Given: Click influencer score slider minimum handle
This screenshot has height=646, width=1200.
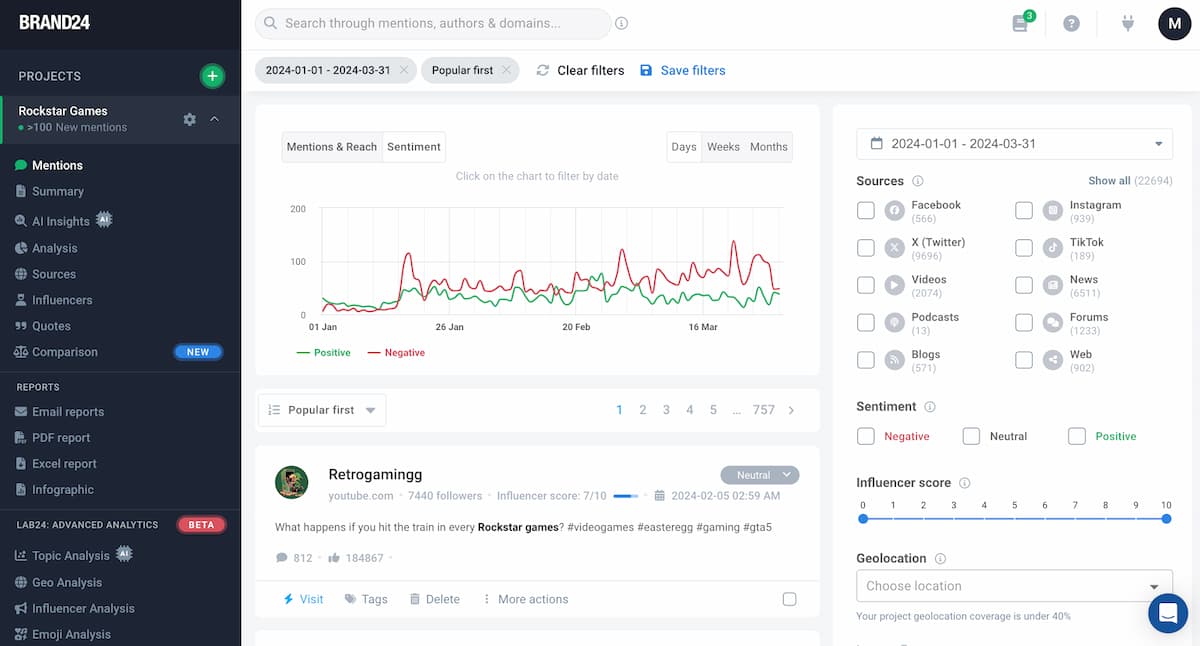Looking at the screenshot, I should coord(863,519).
